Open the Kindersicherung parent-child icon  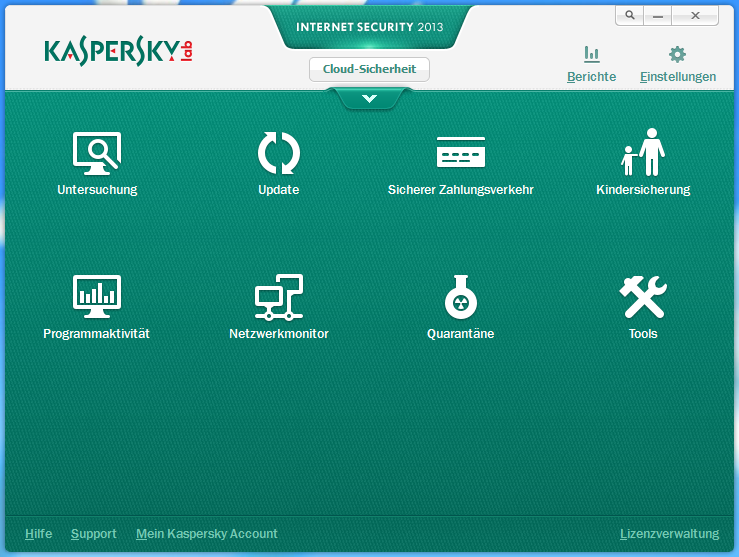click(643, 152)
